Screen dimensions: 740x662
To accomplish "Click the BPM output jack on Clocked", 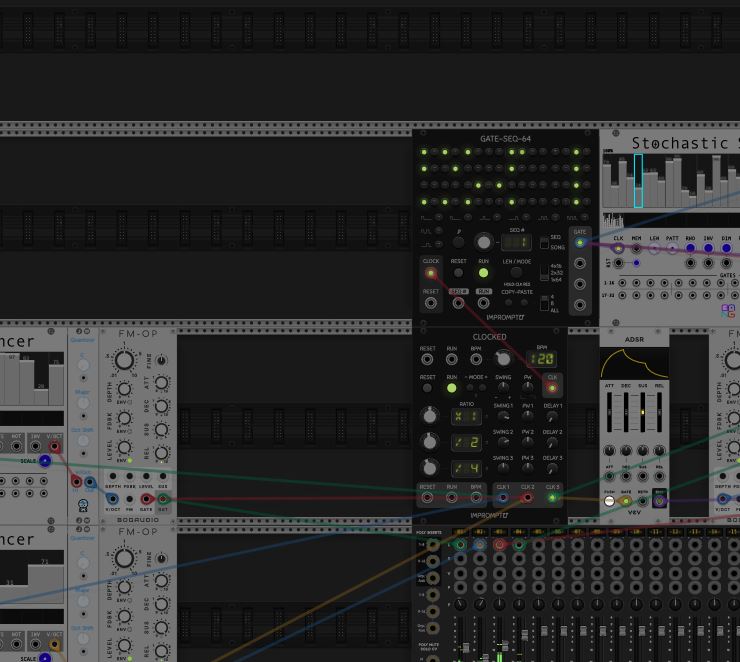I will pyautogui.click(x=476, y=497).
